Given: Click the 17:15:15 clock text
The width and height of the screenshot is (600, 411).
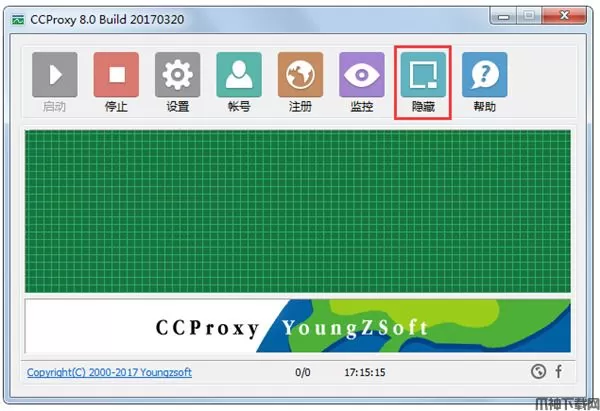Looking at the screenshot, I should point(365,372).
